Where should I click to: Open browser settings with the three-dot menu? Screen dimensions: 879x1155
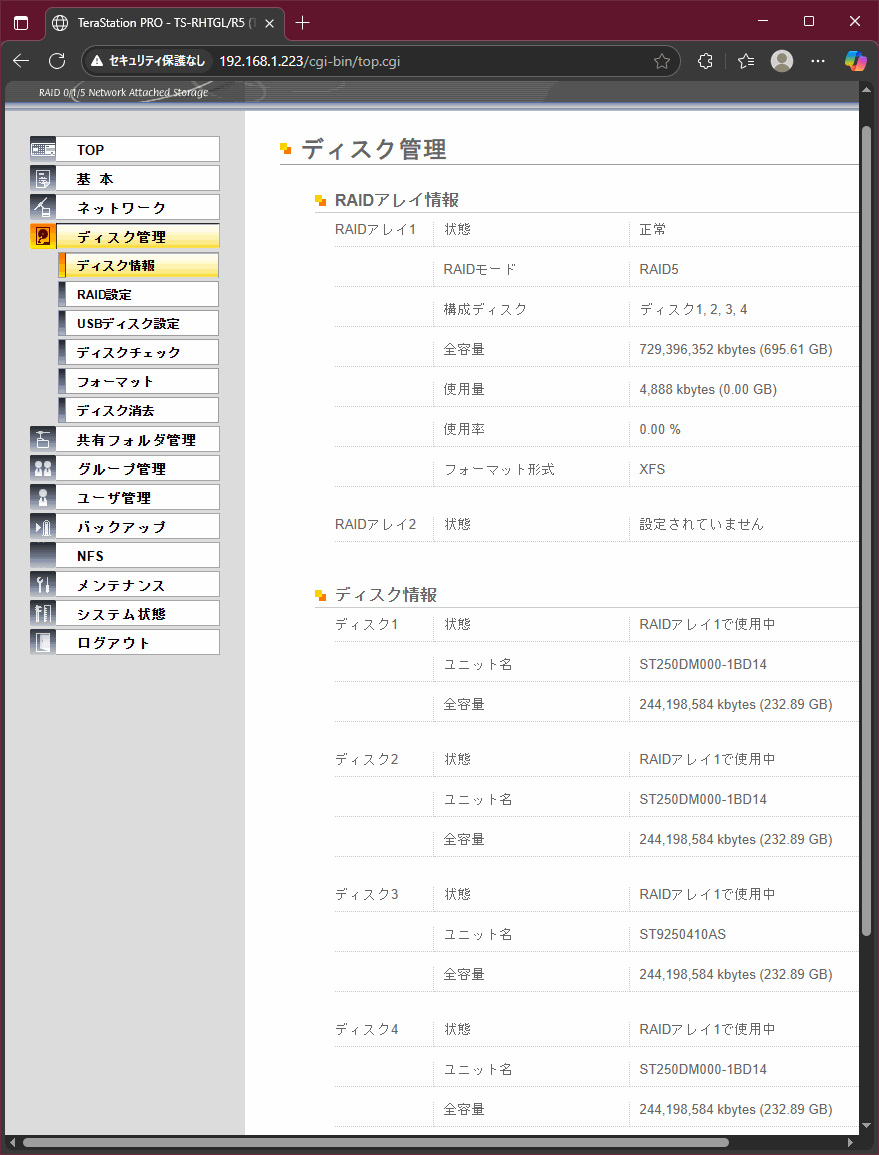[818, 61]
